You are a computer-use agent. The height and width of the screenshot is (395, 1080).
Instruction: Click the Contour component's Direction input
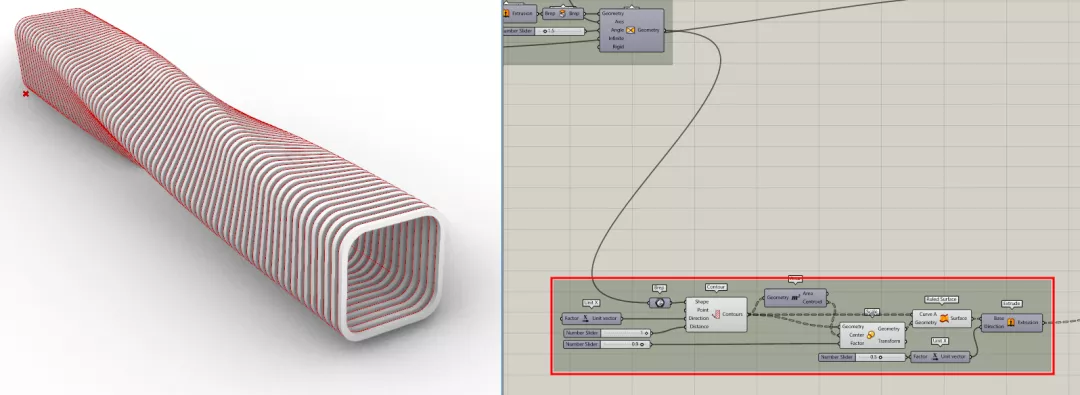699,318
